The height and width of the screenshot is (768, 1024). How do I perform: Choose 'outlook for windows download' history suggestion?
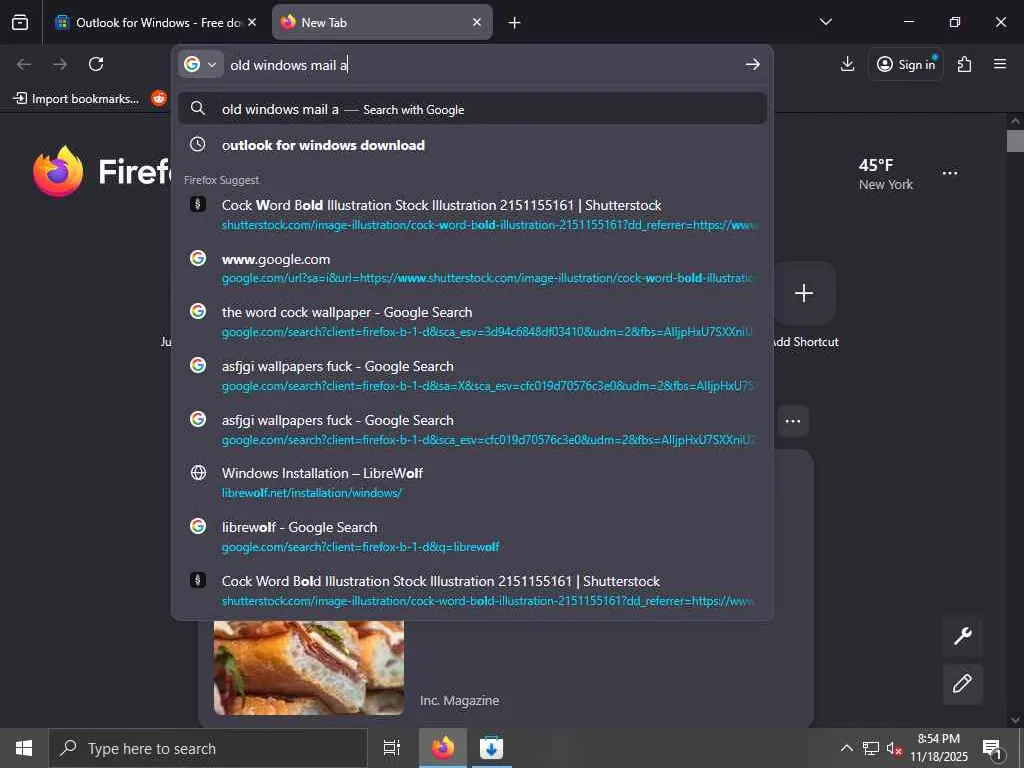tap(472, 145)
